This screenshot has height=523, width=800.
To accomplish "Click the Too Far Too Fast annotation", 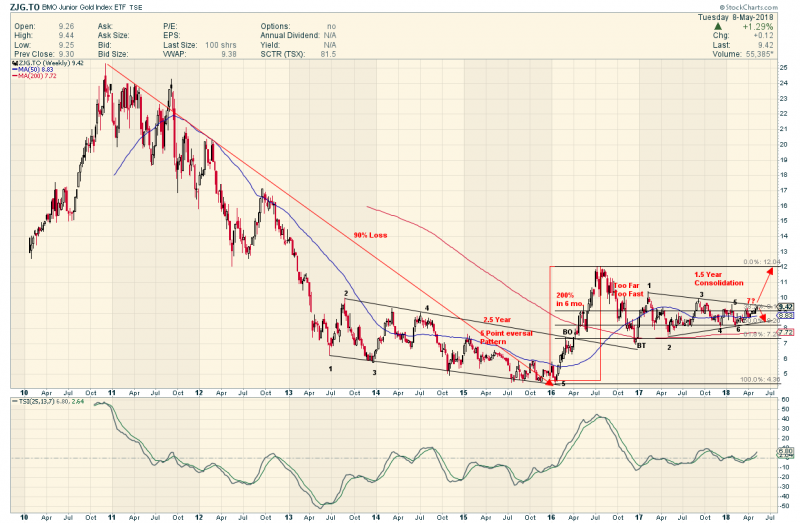I will (x=628, y=290).
